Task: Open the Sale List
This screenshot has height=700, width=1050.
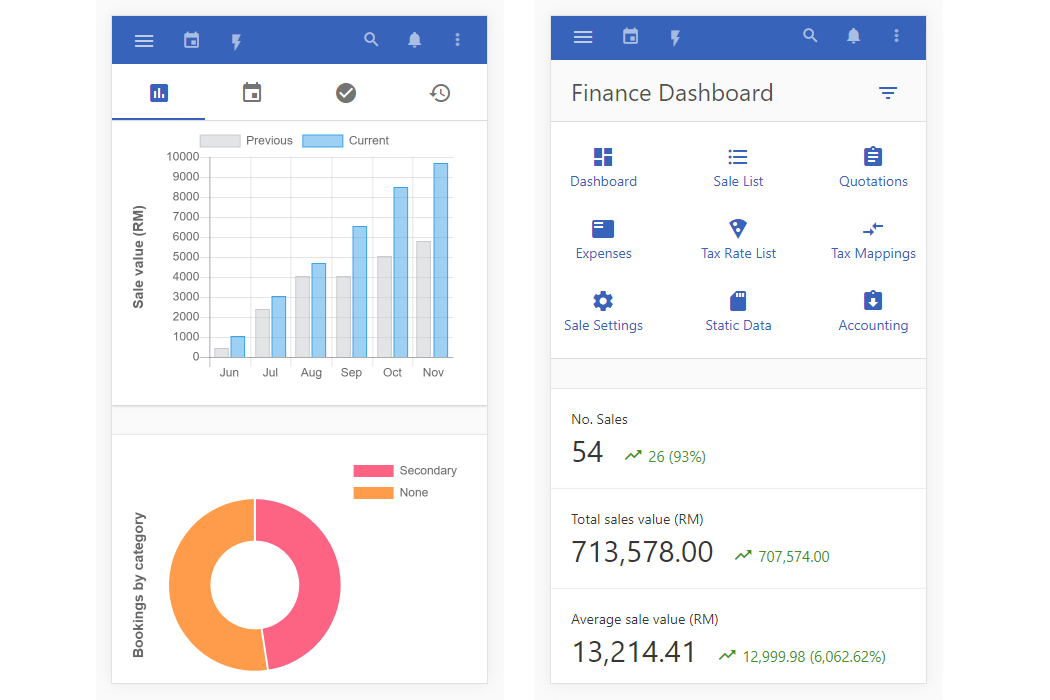Action: pos(738,166)
